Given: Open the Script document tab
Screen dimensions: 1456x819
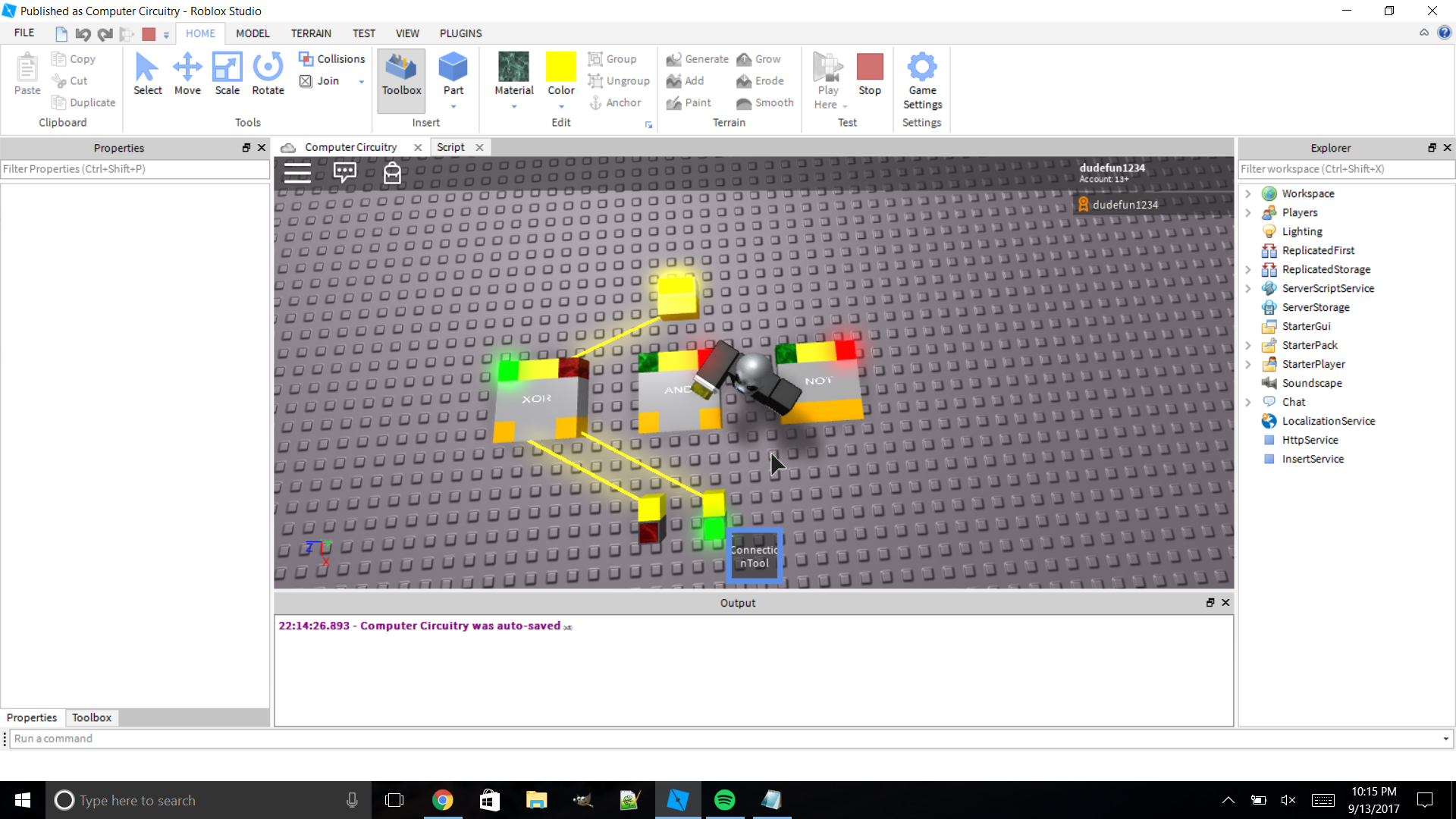Looking at the screenshot, I should (x=451, y=147).
